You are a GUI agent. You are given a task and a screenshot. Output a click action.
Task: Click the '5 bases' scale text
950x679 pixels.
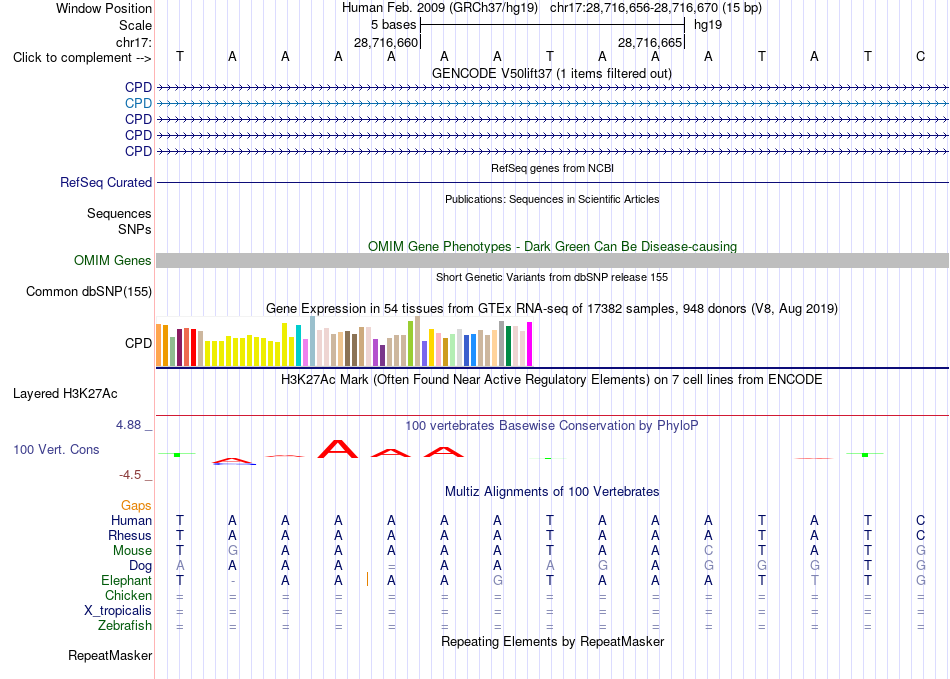tap(394, 25)
